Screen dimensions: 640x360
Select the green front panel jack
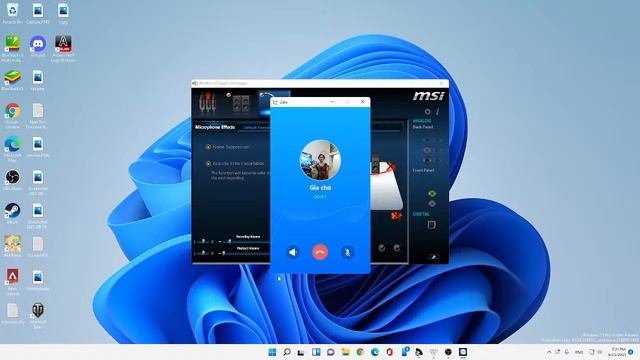click(x=432, y=194)
